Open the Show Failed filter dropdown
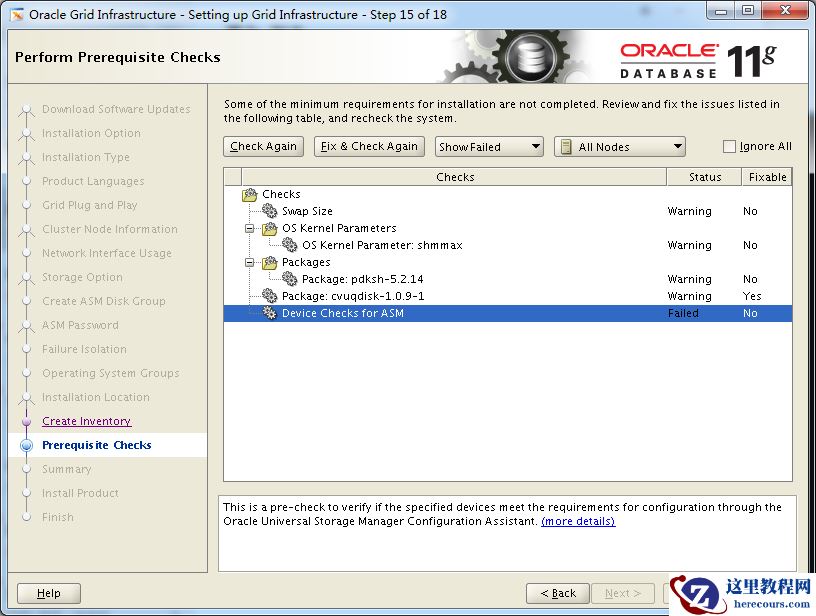Image resolution: width=816 pixels, height=616 pixels. click(489, 147)
